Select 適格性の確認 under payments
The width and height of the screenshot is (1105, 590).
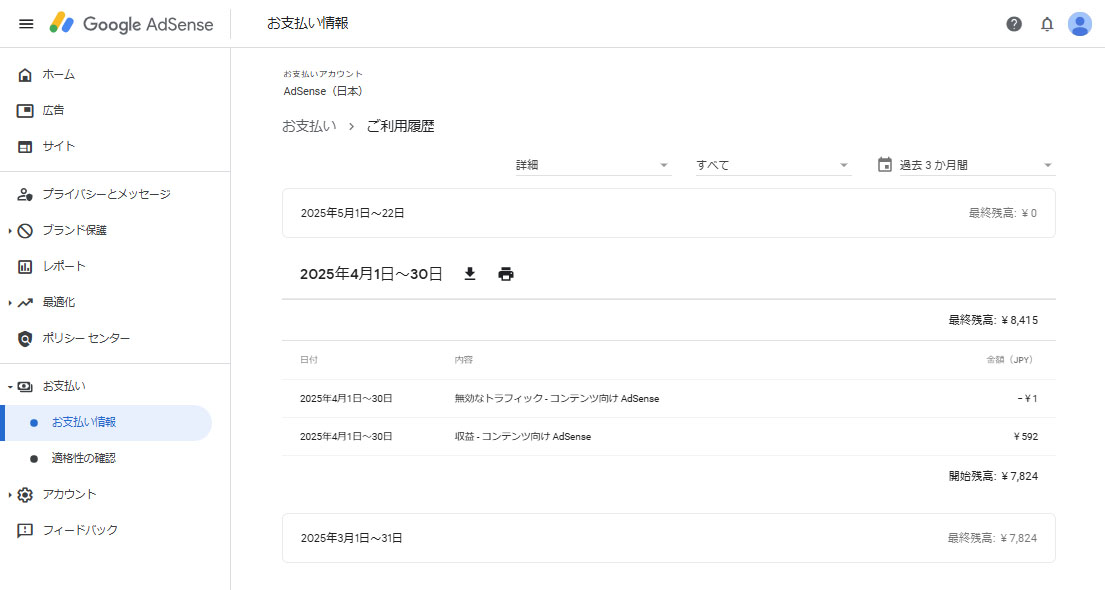[84, 458]
